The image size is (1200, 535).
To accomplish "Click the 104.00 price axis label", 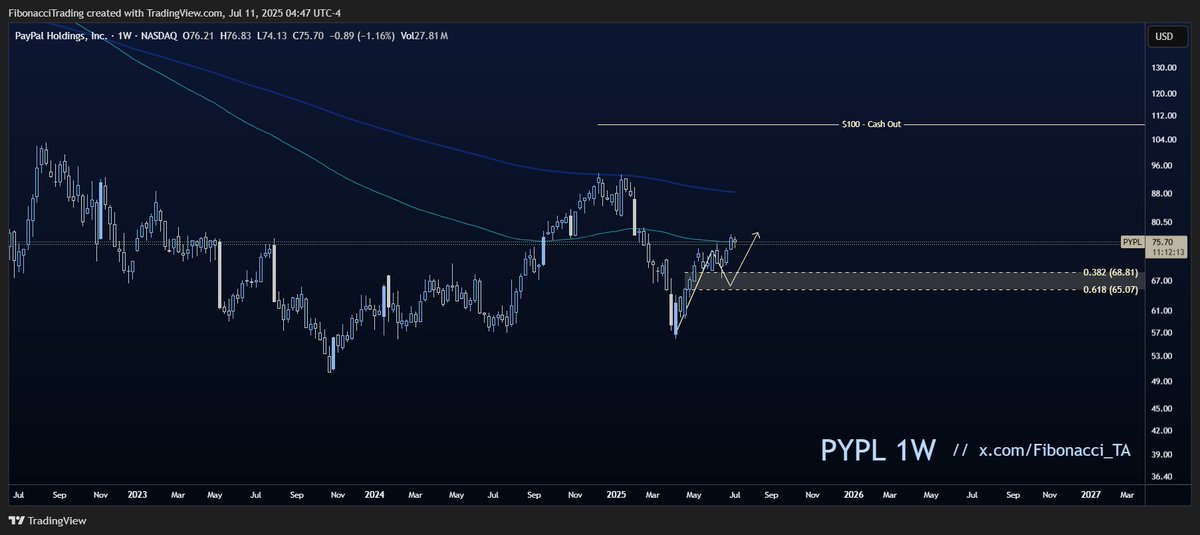I will point(1163,139).
